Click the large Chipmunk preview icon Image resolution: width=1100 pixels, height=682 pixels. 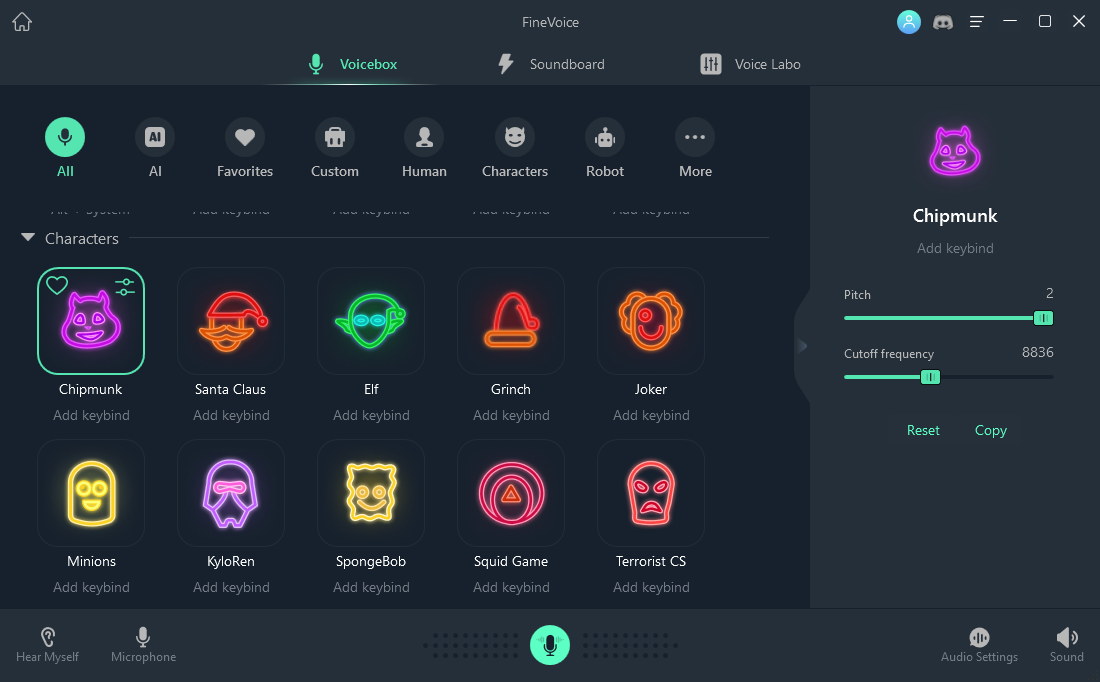click(955, 151)
